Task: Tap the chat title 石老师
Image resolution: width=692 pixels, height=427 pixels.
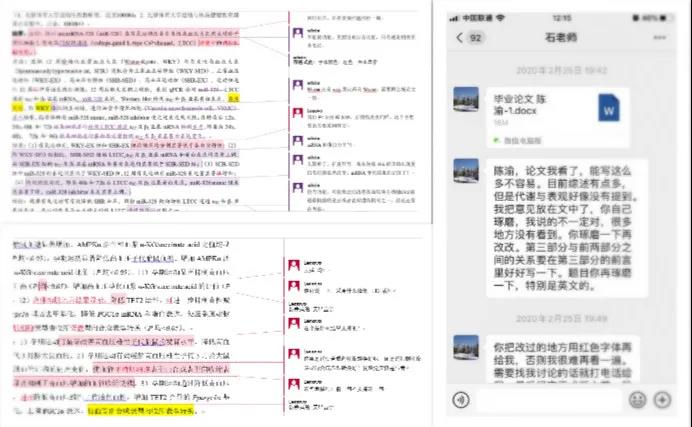Action: 562,38
